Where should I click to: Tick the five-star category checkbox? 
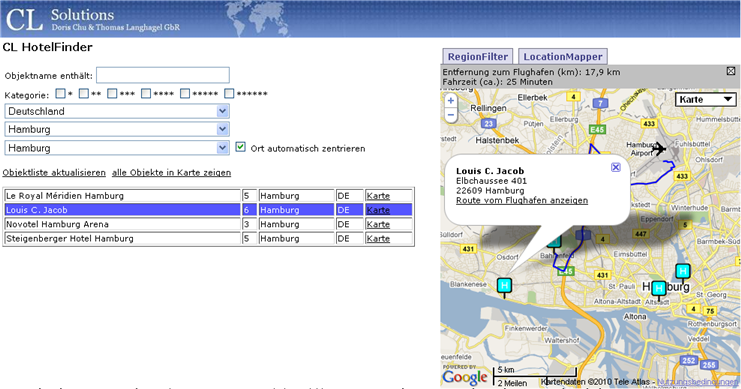pyautogui.click(x=185, y=94)
